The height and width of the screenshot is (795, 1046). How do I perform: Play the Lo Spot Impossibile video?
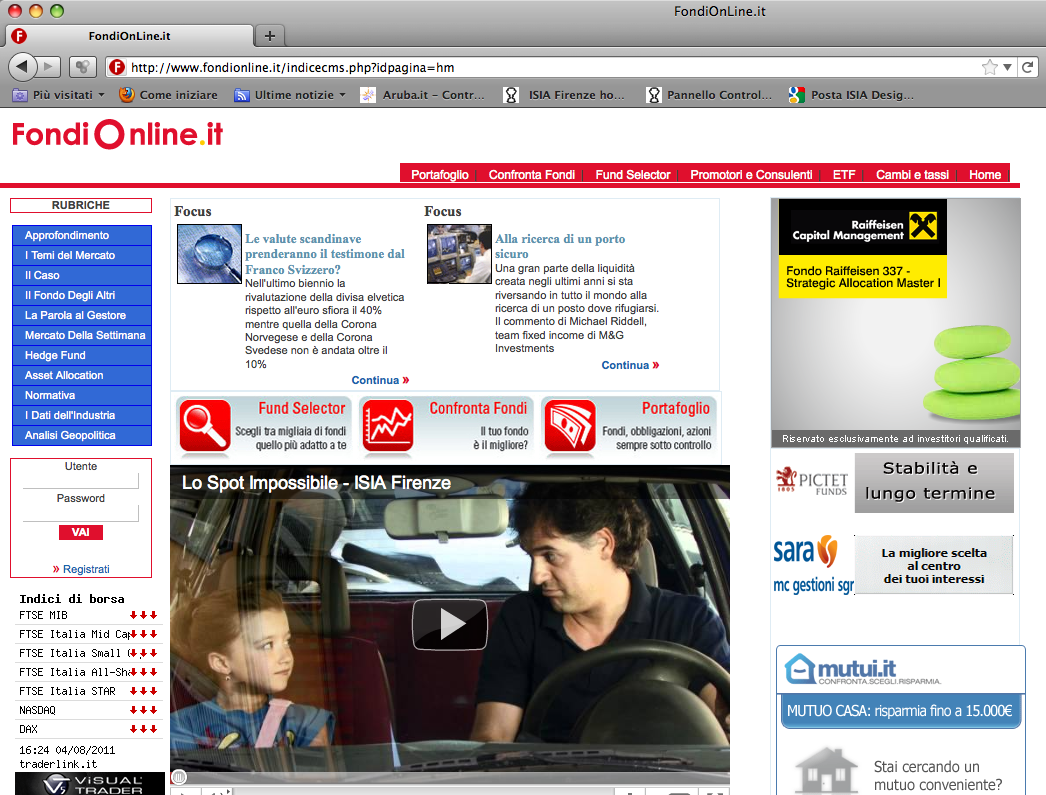(450, 624)
